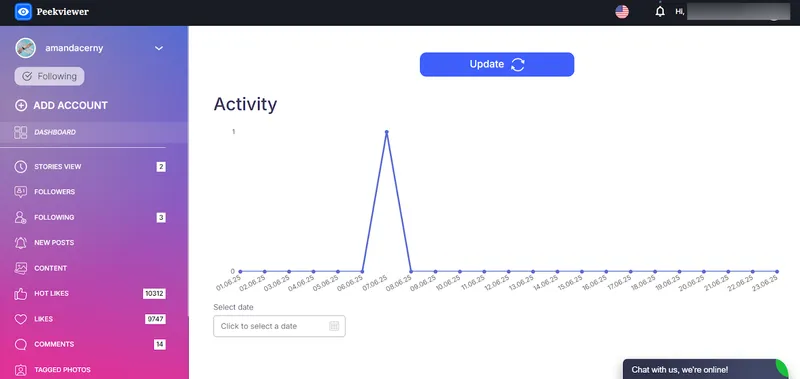
Task: Click the blue Update button
Action: click(x=497, y=64)
